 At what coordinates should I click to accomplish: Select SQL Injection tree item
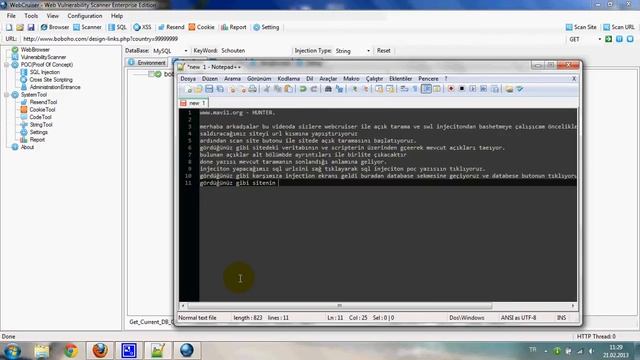click(x=44, y=72)
